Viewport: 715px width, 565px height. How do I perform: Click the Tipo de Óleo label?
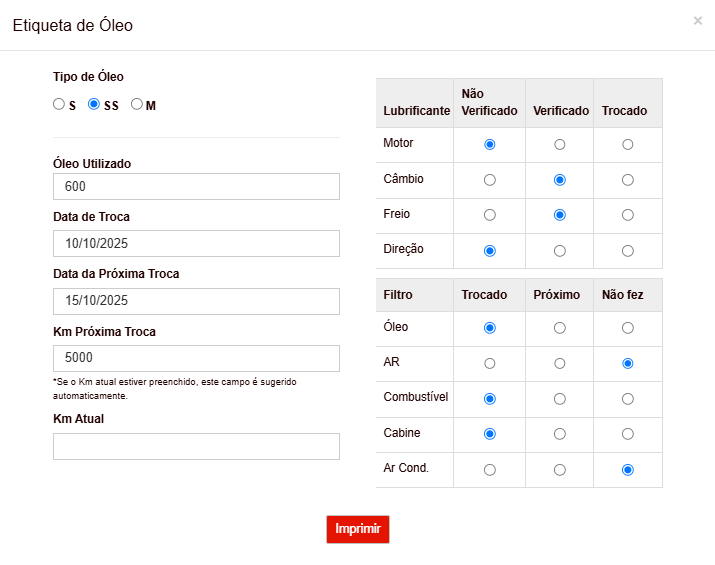[88, 77]
